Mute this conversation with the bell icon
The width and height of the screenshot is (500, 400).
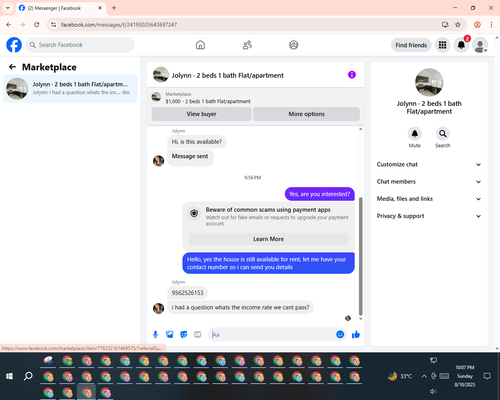[x=415, y=134]
